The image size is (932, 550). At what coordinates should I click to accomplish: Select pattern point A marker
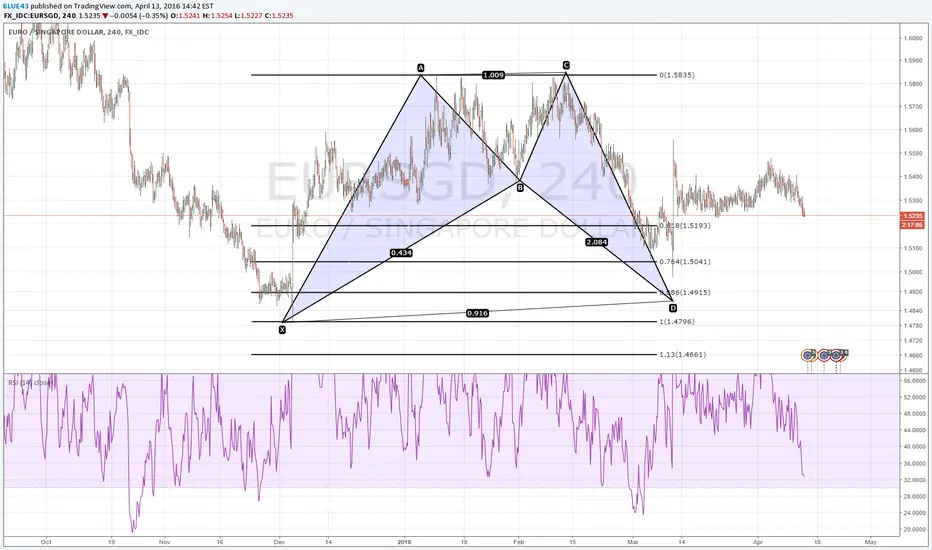(x=421, y=67)
